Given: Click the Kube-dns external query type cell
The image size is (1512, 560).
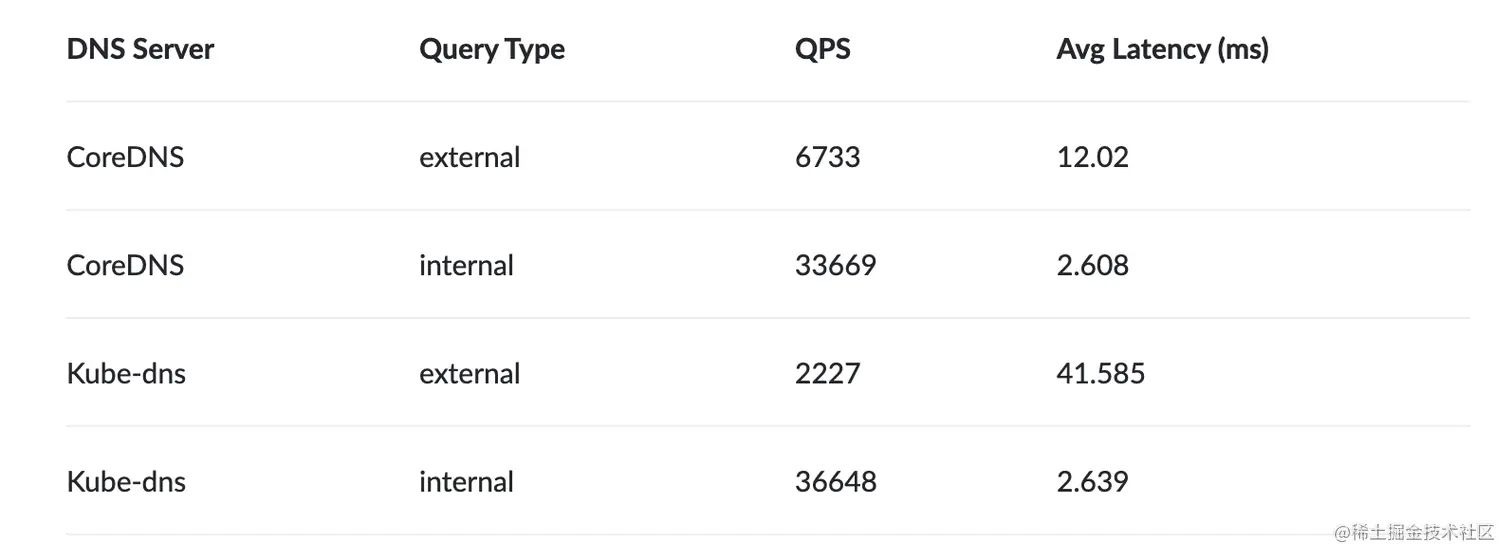Looking at the screenshot, I should click(x=470, y=373).
